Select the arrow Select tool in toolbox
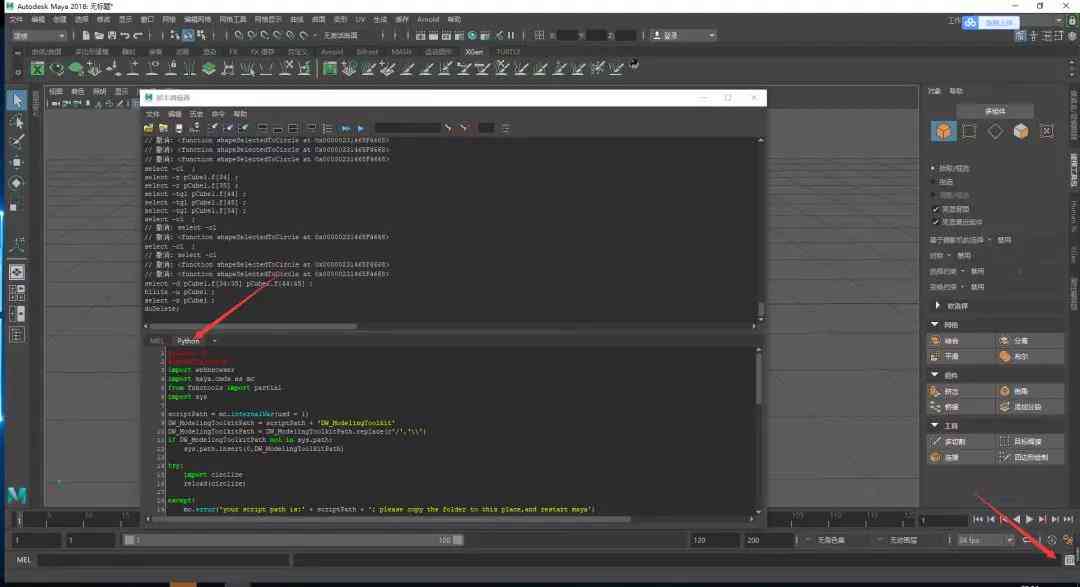 [x=17, y=101]
